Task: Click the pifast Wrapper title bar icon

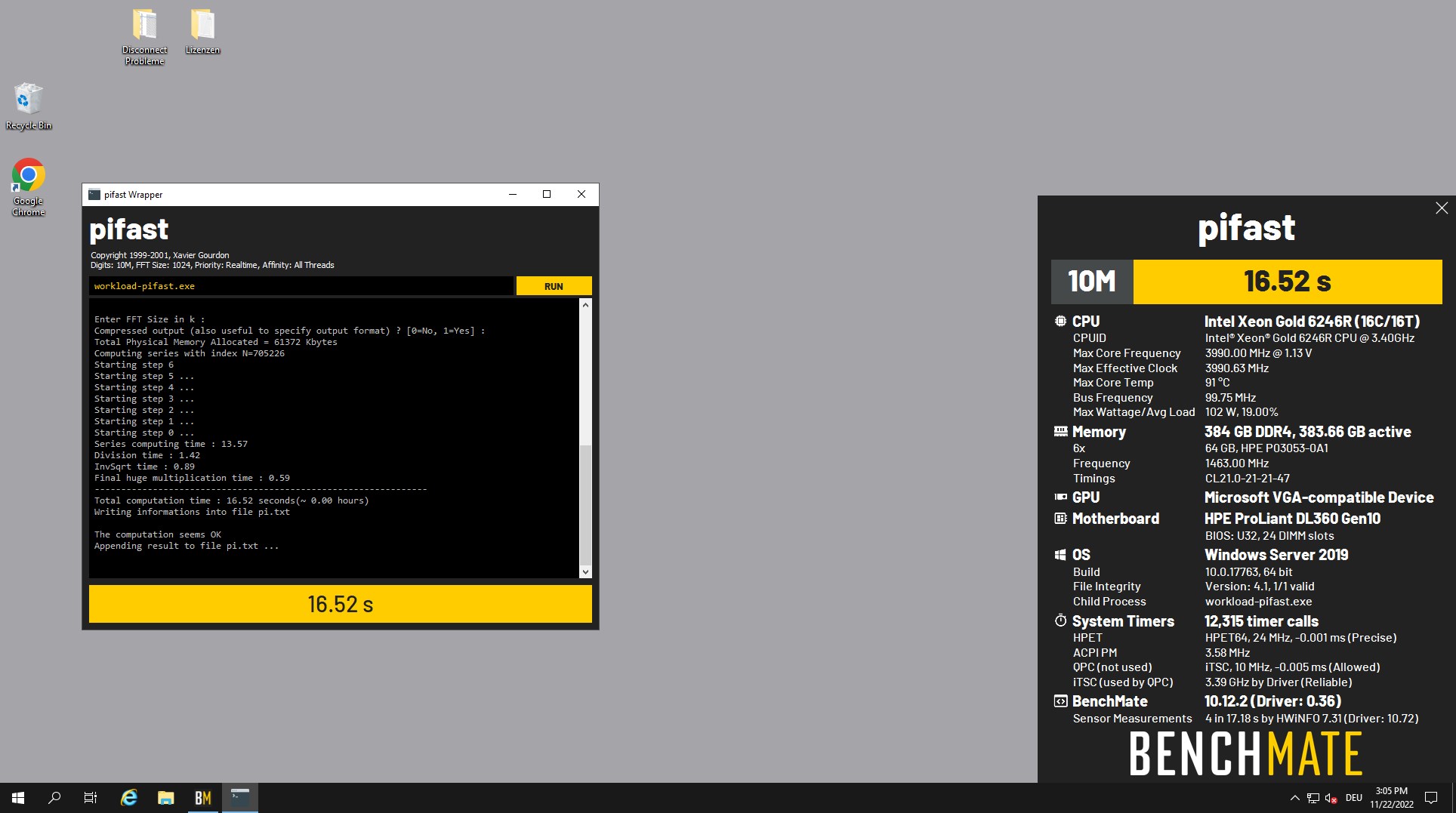Action: coord(94,195)
